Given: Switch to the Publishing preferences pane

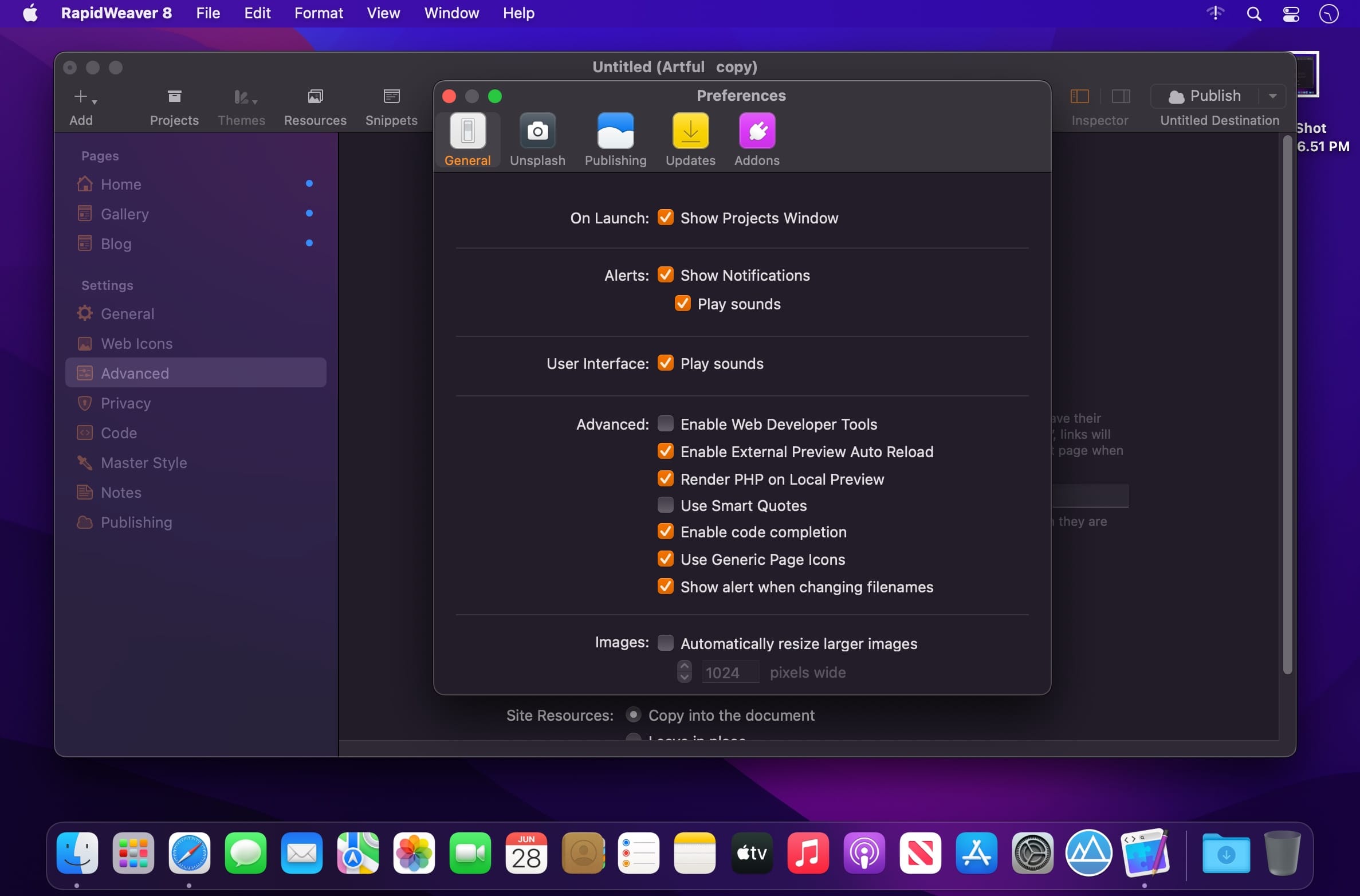Looking at the screenshot, I should coord(615,140).
